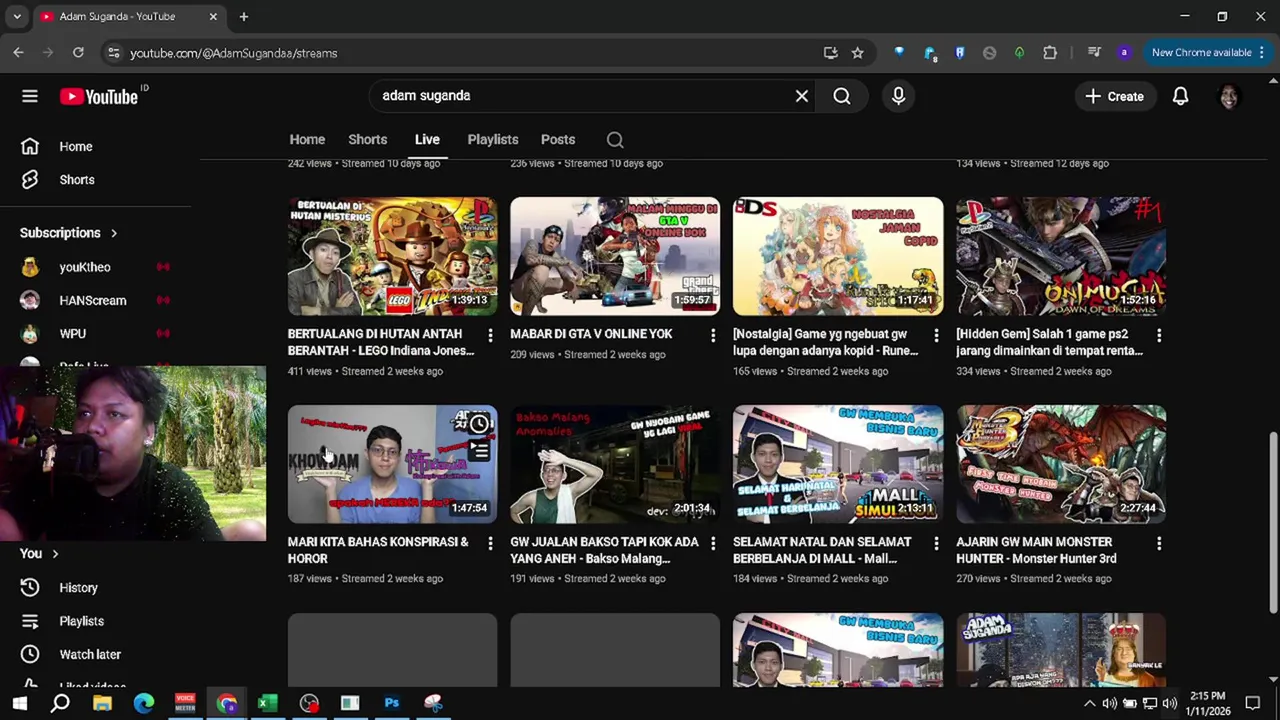Open BERTUALANG DI HUTAN ANTAH BERANTAH title
The width and height of the screenshot is (1280, 720).
pos(380,342)
